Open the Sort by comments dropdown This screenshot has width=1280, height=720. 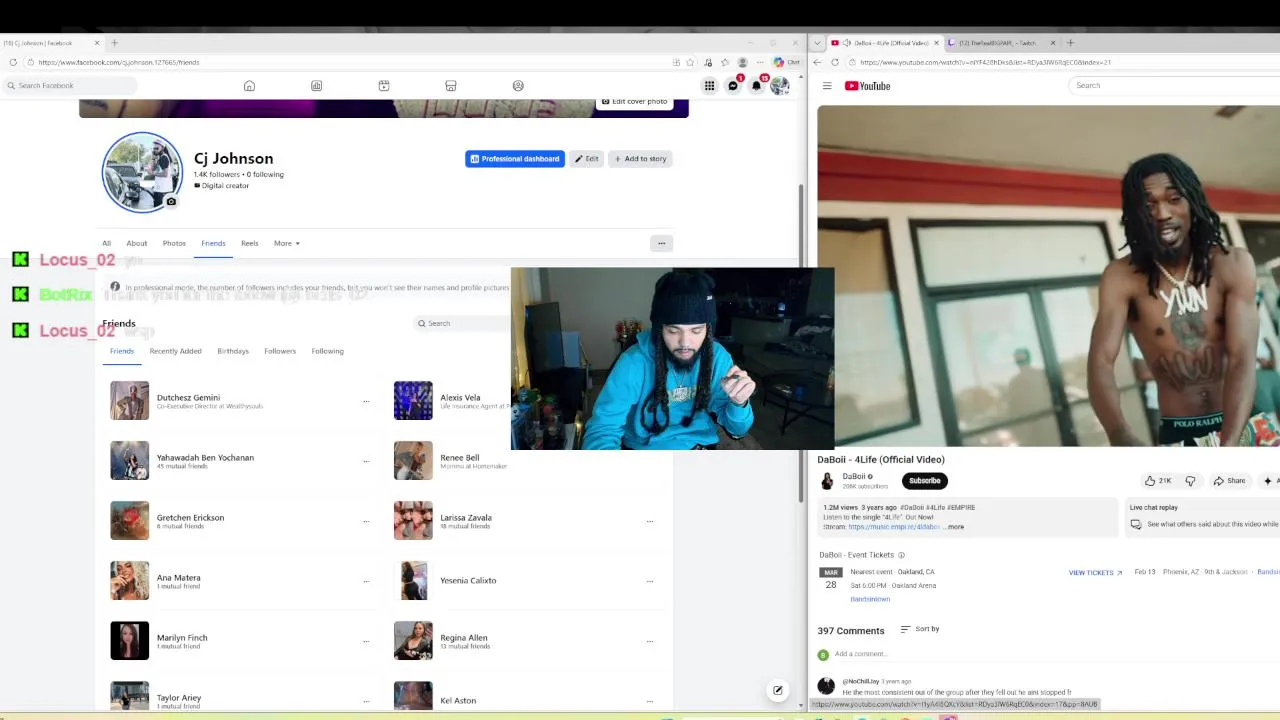click(920, 629)
